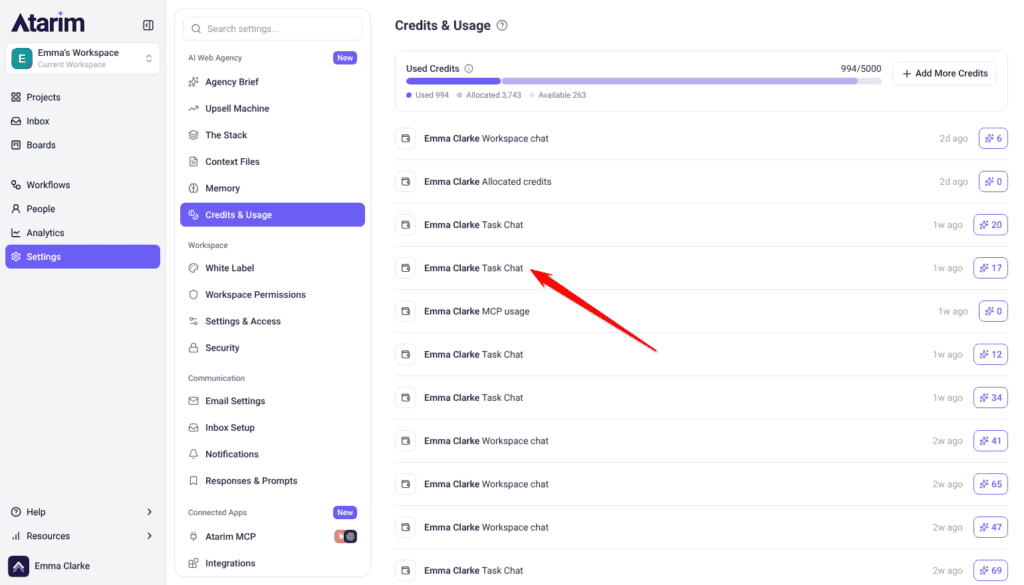The image size is (1024, 585).
Task: Click the icon on MCP usage row
Action: [406, 311]
